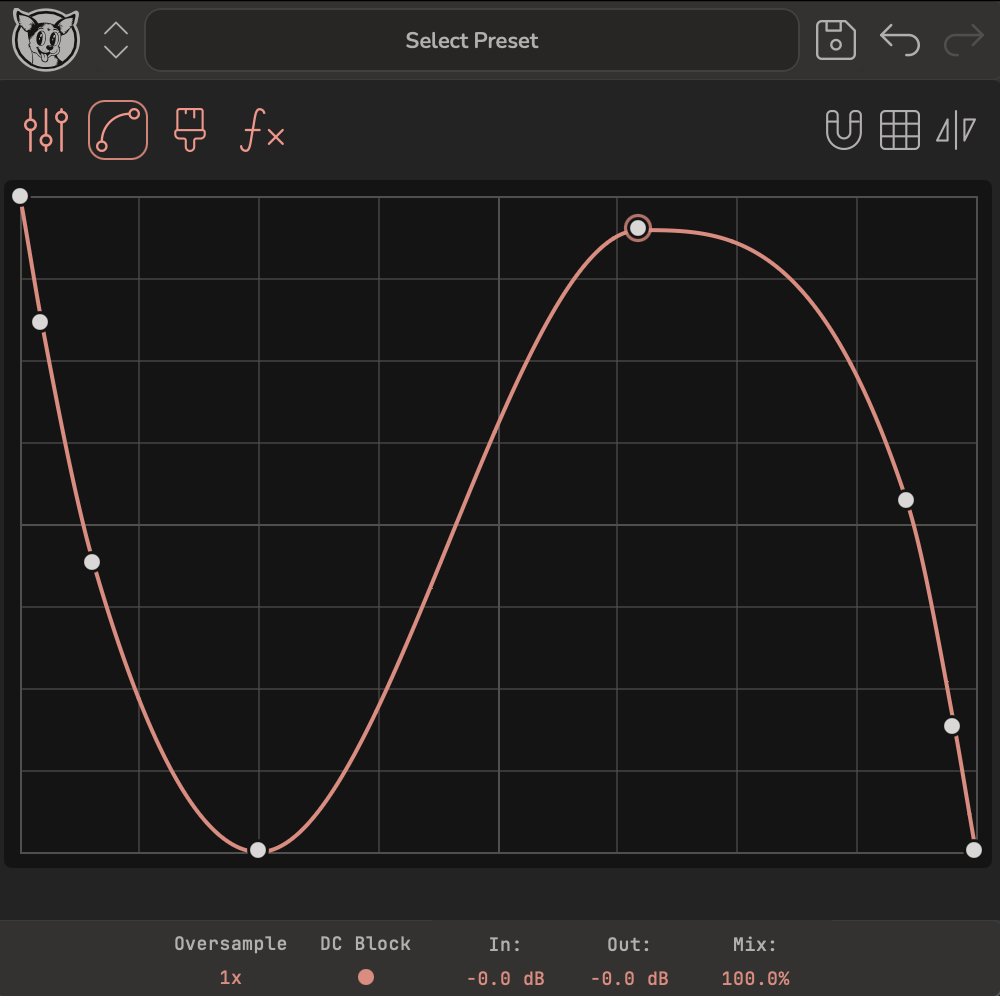Image resolution: width=1000 pixels, height=996 pixels.
Task: Select the highlighted node at the curve peak
Action: click(x=638, y=229)
